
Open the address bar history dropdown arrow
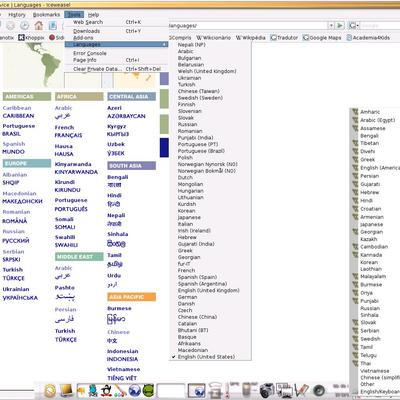click(x=331, y=25)
